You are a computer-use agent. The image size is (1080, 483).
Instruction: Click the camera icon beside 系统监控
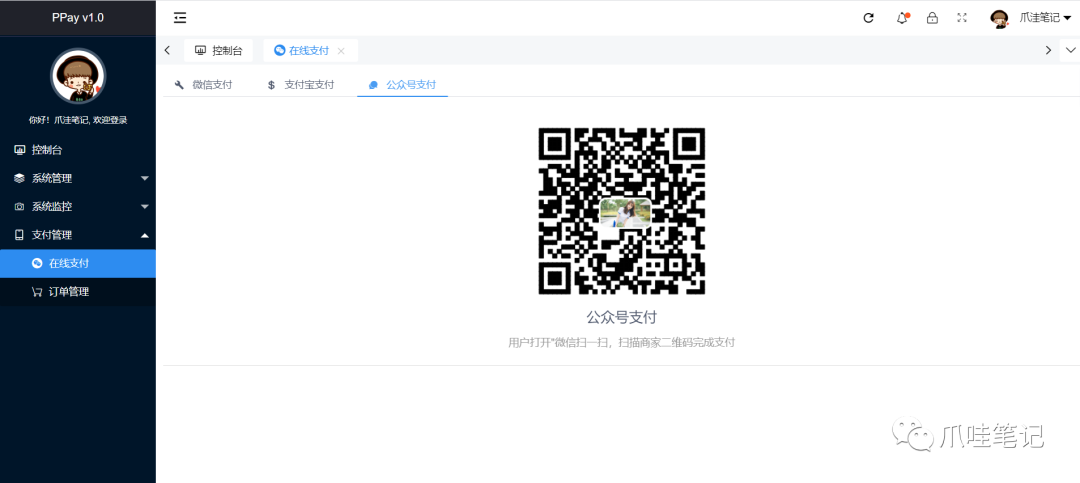(19, 207)
